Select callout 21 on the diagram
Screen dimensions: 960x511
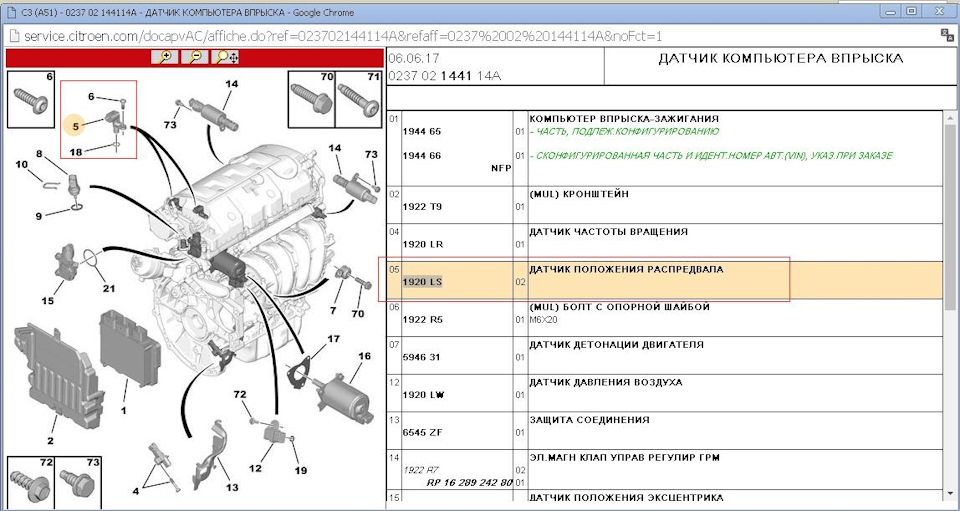tap(108, 289)
